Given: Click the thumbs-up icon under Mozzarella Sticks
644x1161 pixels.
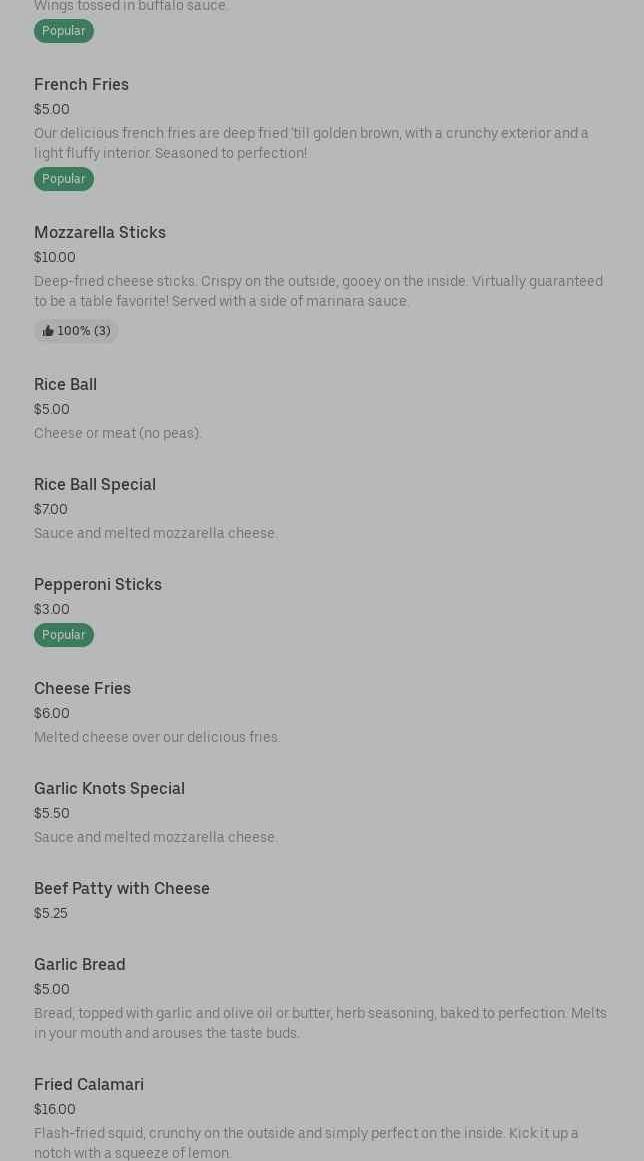Looking at the screenshot, I should point(48,331).
